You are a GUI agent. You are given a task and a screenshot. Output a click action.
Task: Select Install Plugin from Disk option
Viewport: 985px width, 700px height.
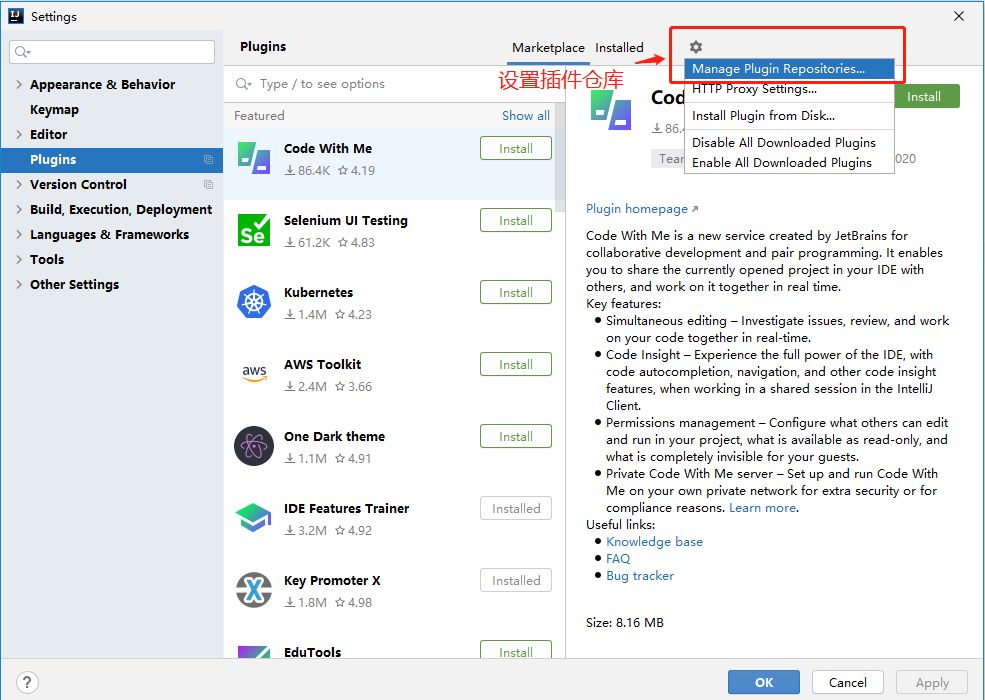pos(789,116)
